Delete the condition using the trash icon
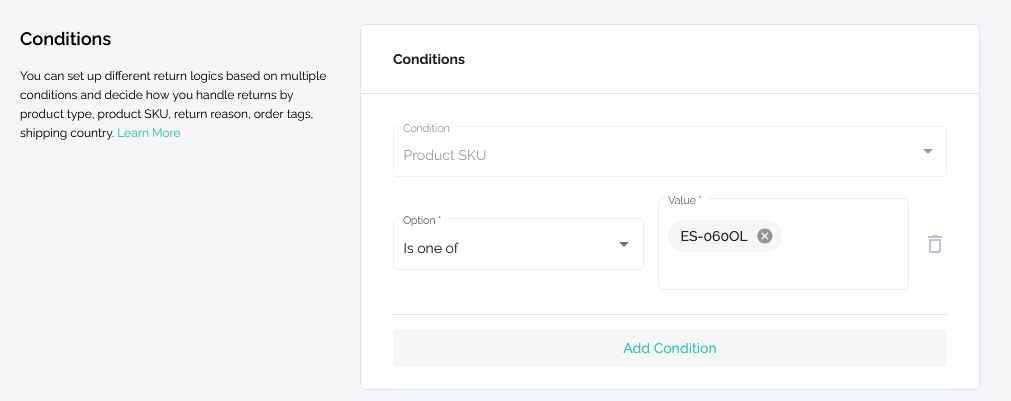Screen dimensions: 1011x401 click(x=935, y=244)
